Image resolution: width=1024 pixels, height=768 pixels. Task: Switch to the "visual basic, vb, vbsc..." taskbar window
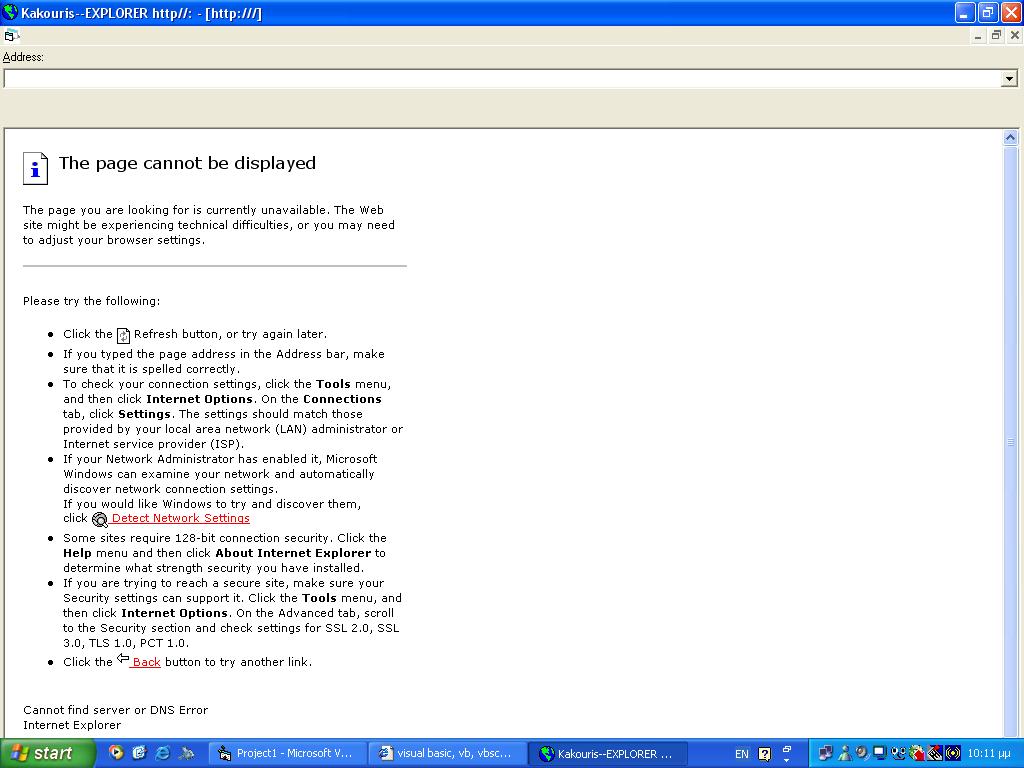pos(446,753)
